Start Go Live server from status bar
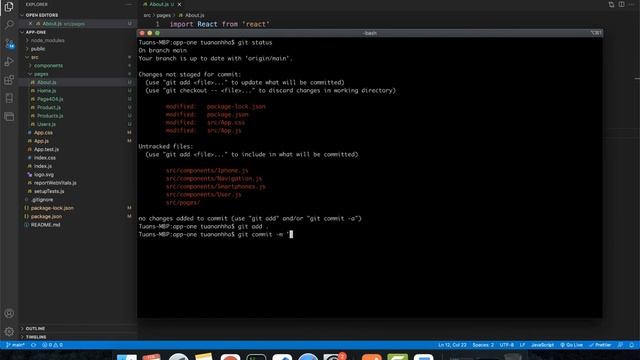The height and width of the screenshot is (360, 640). pyautogui.click(x=571, y=345)
